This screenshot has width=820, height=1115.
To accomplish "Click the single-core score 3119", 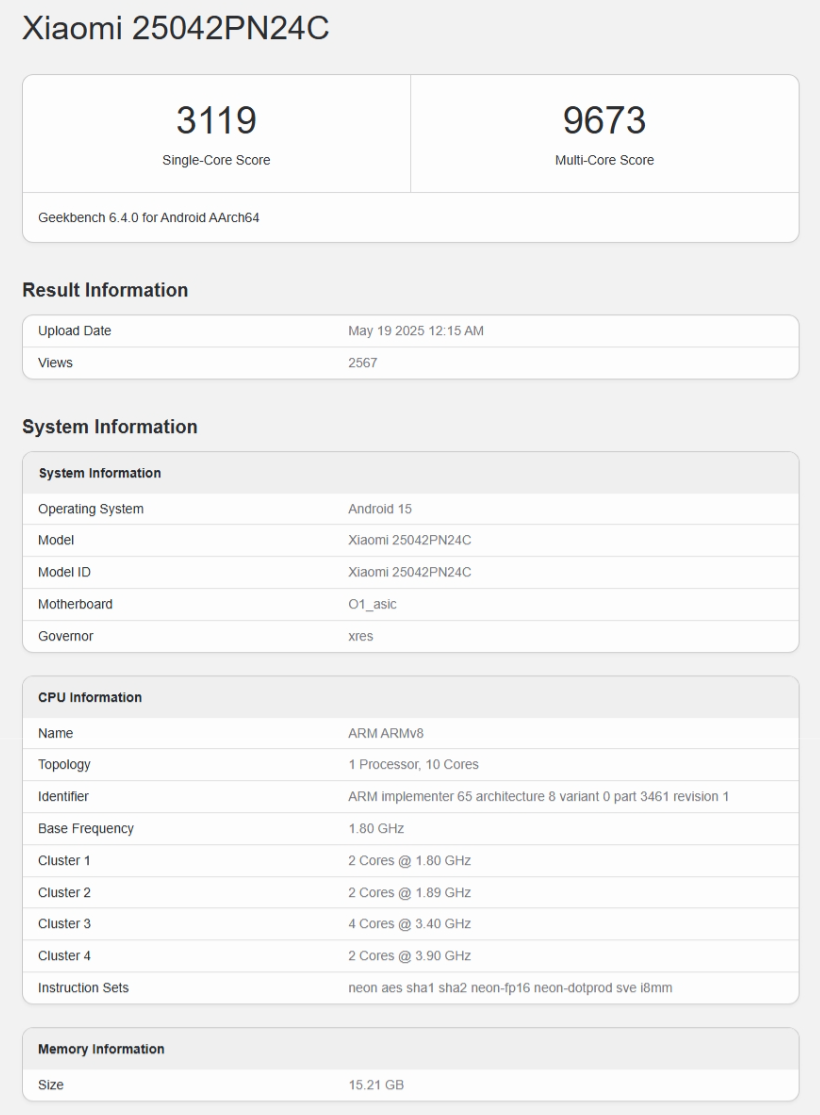I will 216,121.
